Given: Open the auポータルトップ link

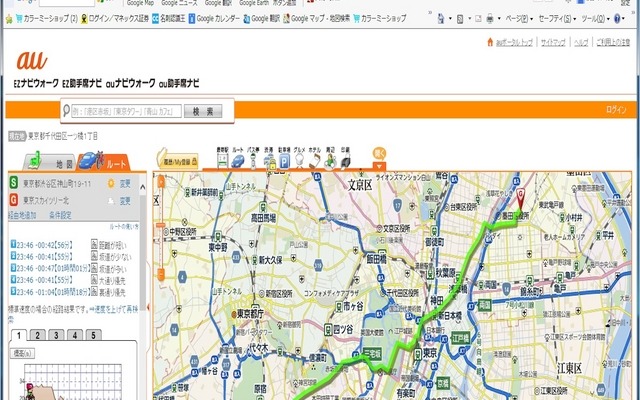Looking at the screenshot, I should click(x=514, y=42).
